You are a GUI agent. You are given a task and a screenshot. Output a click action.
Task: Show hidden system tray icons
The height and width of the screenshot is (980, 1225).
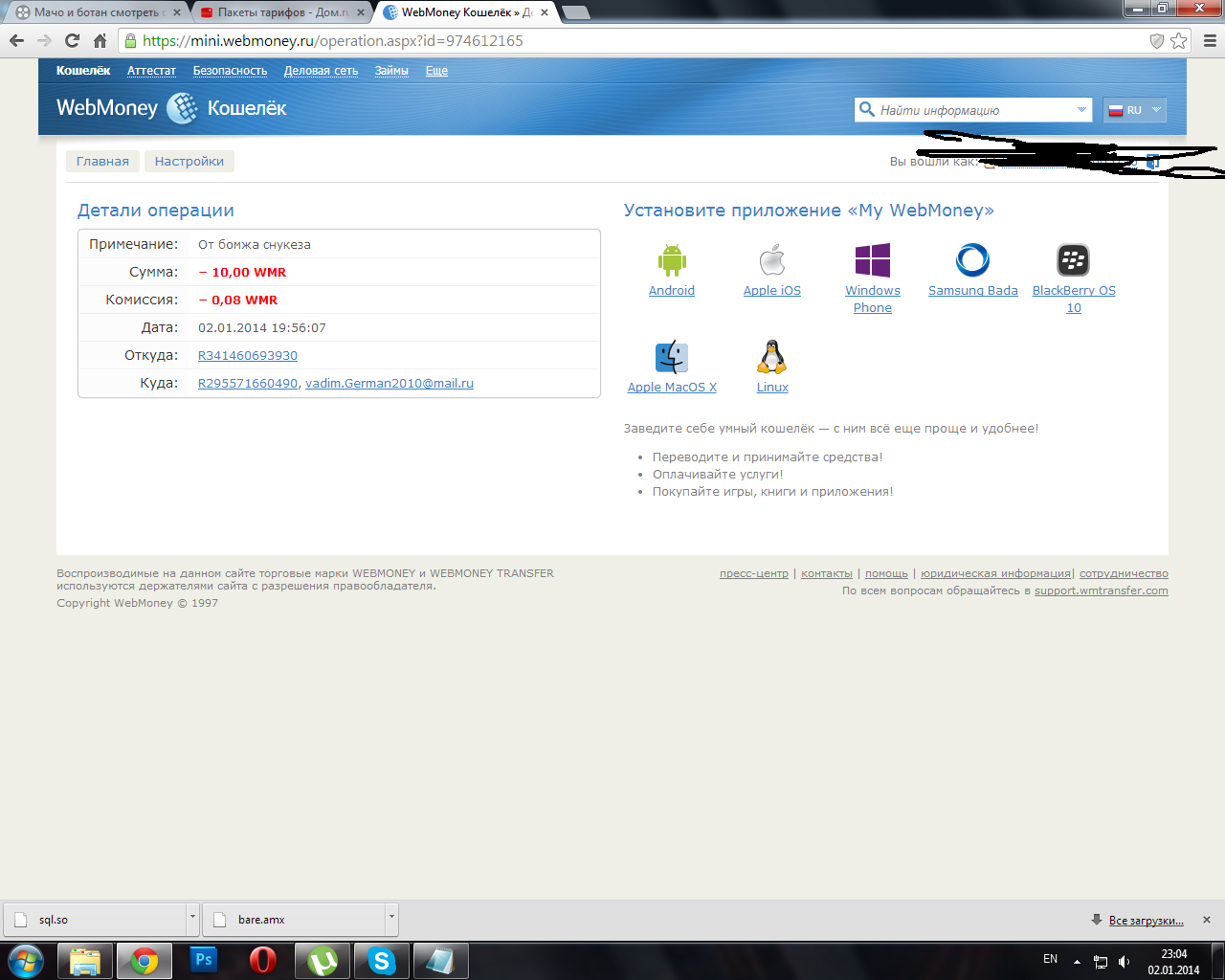[x=1077, y=961]
